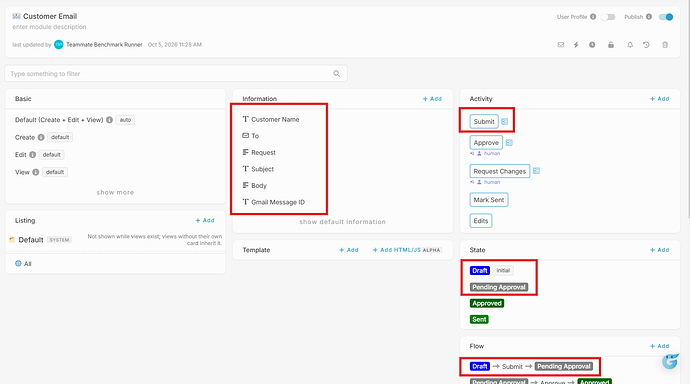Screen dimensions: 690x384
Task: Click the clock schedule icon
Action: tap(592, 45)
